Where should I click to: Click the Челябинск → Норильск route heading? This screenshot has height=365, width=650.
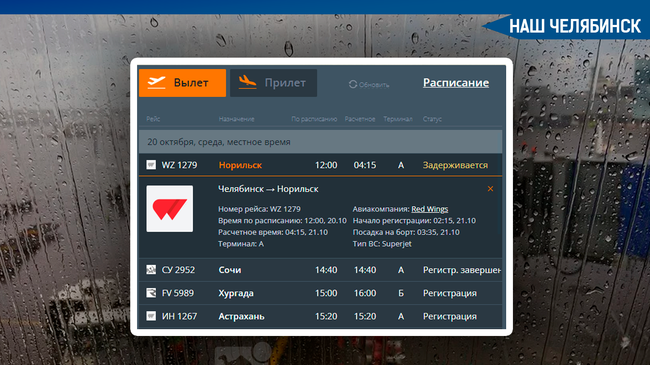pyautogui.click(x=268, y=189)
